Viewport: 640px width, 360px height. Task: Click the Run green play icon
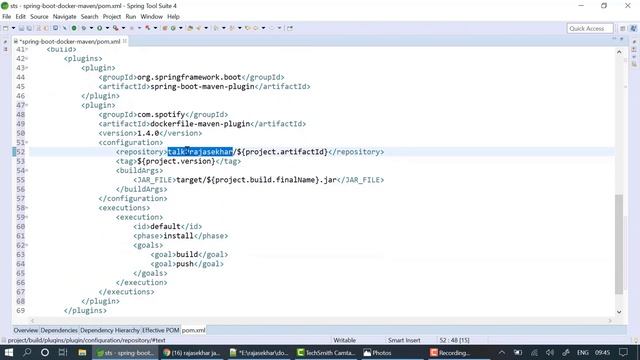[x=100, y=28]
